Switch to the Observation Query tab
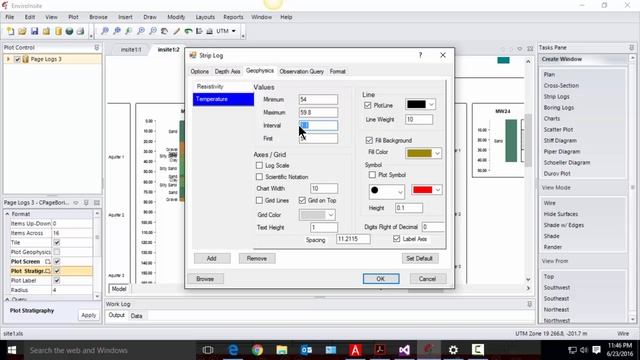 (302, 71)
